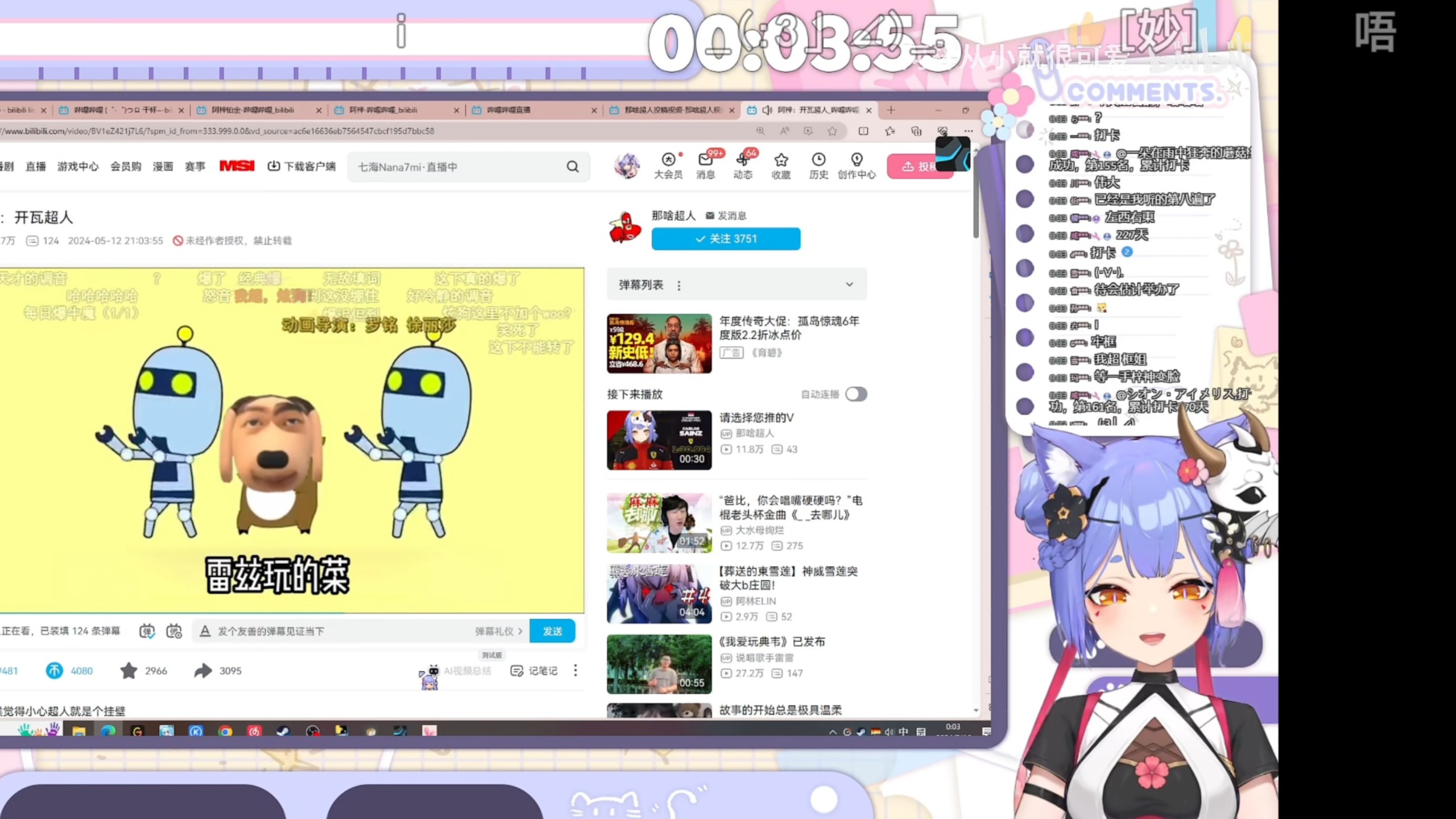Expand the 弹幕列表 dropdown chevron
The height and width of the screenshot is (819, 1456).
point(849,284)
